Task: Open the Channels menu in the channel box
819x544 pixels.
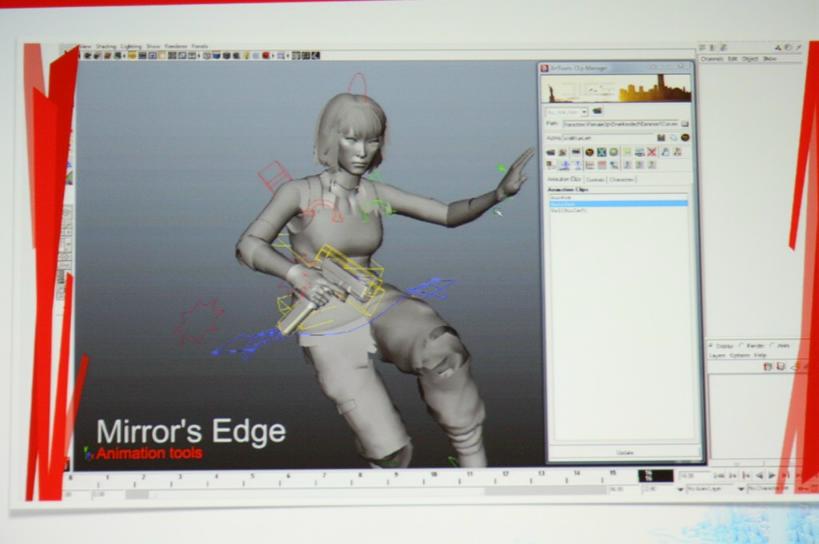Action: tap(712, 59)
